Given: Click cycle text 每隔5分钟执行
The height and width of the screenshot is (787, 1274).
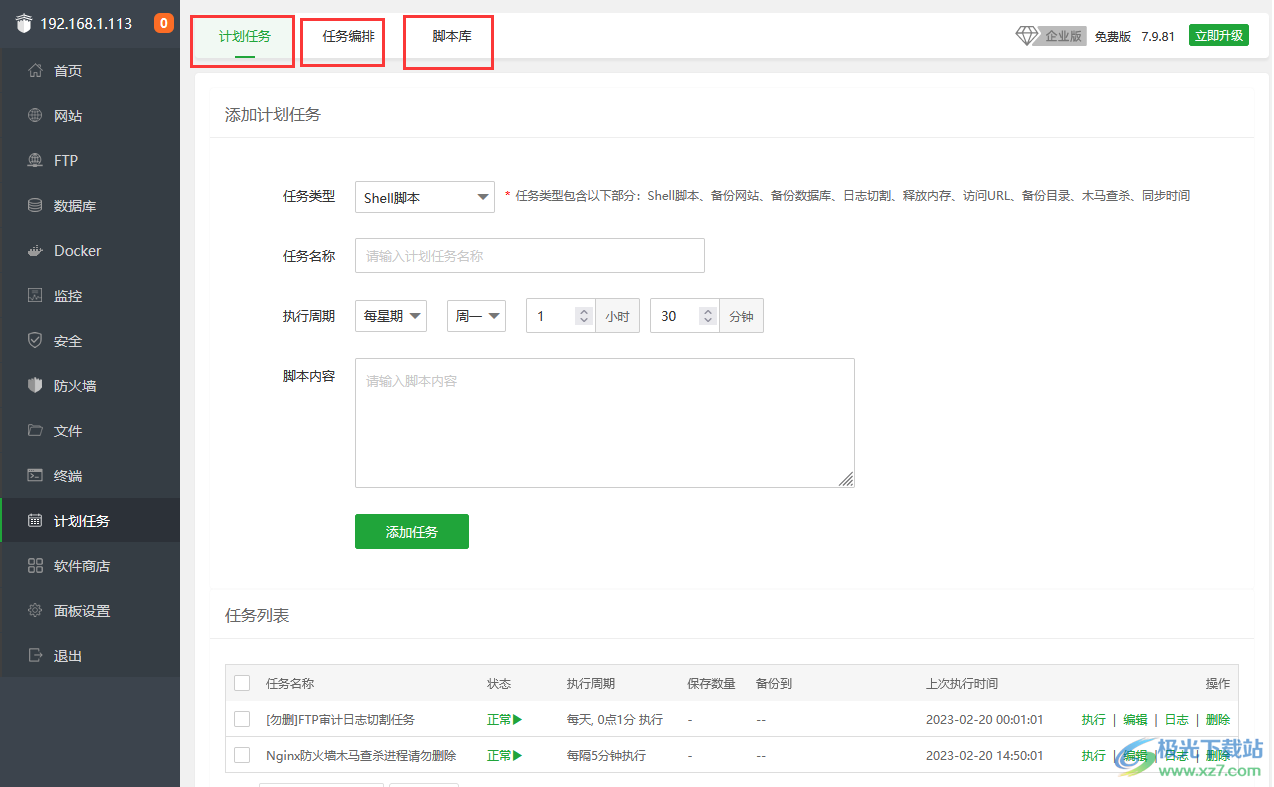Looking at the screenshot, I should click(606, 756).
